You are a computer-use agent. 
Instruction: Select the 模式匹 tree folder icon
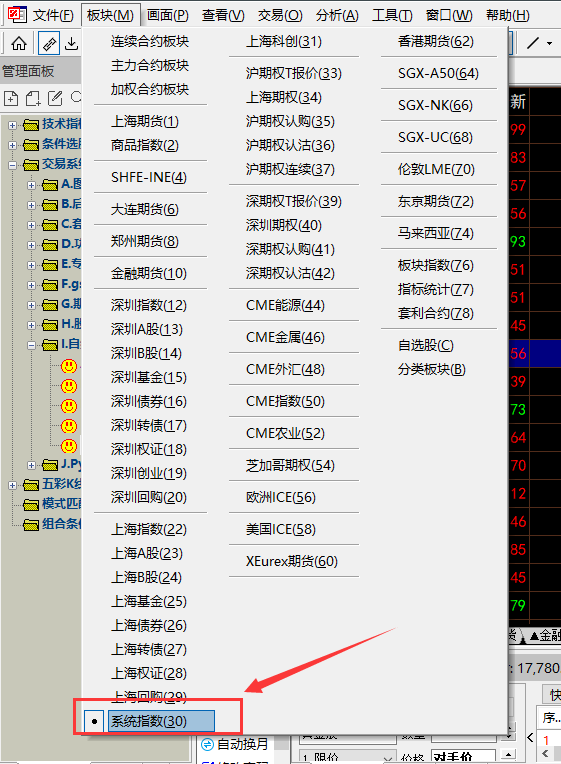[x=31, y=505]
